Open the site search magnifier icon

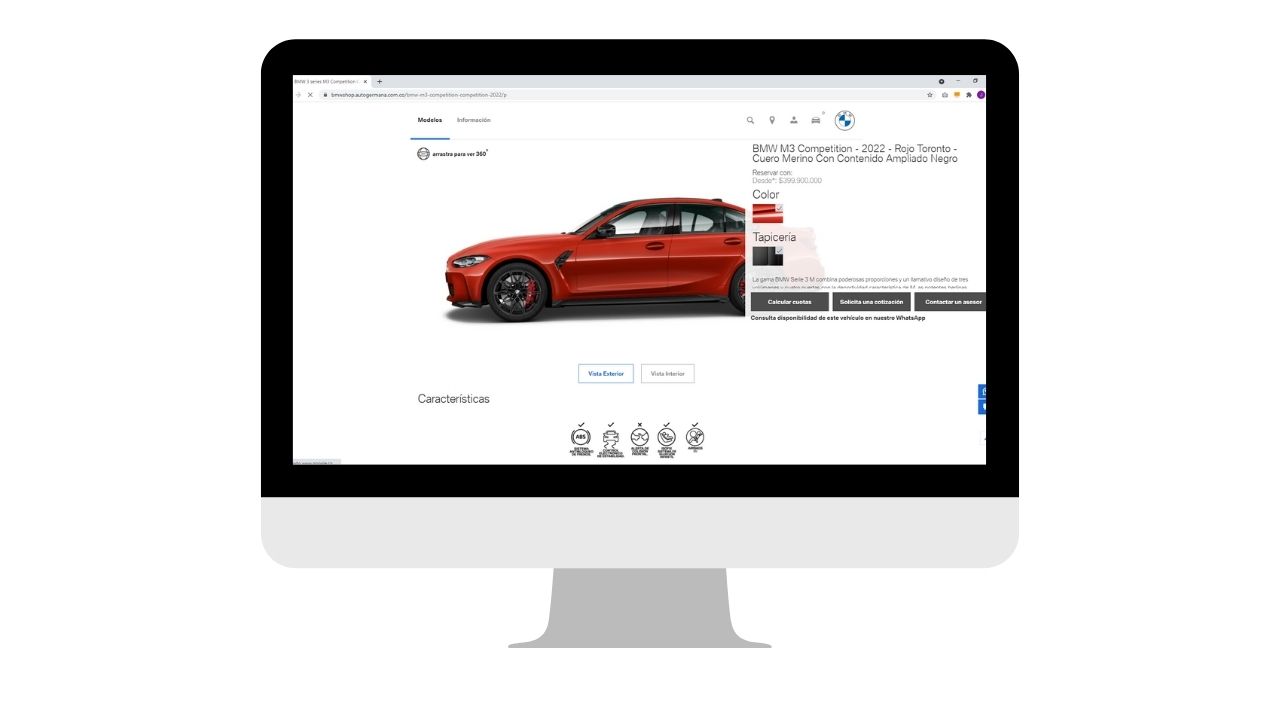[750, 120]
